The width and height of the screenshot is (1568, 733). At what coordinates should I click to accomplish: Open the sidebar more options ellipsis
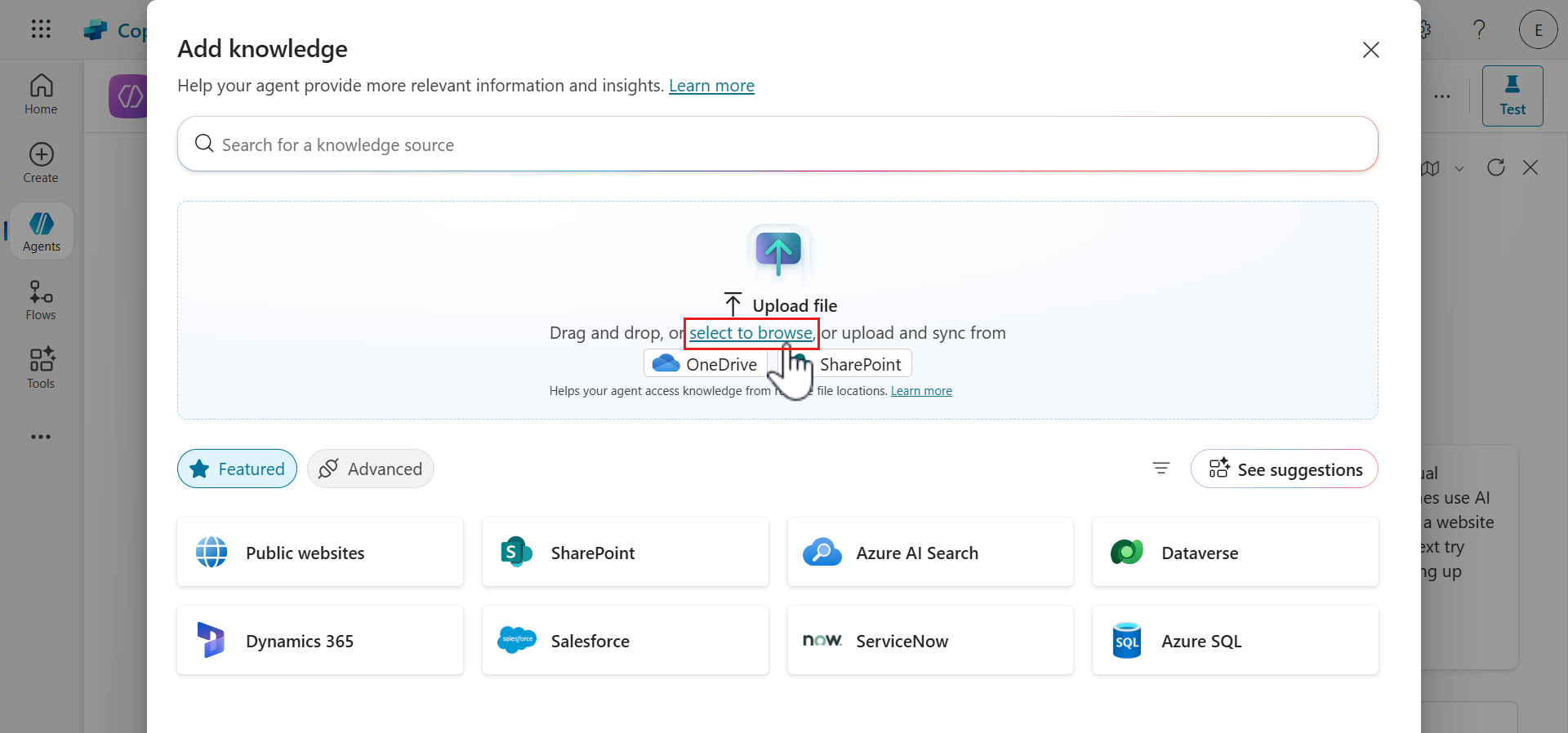tap(41, 437)
